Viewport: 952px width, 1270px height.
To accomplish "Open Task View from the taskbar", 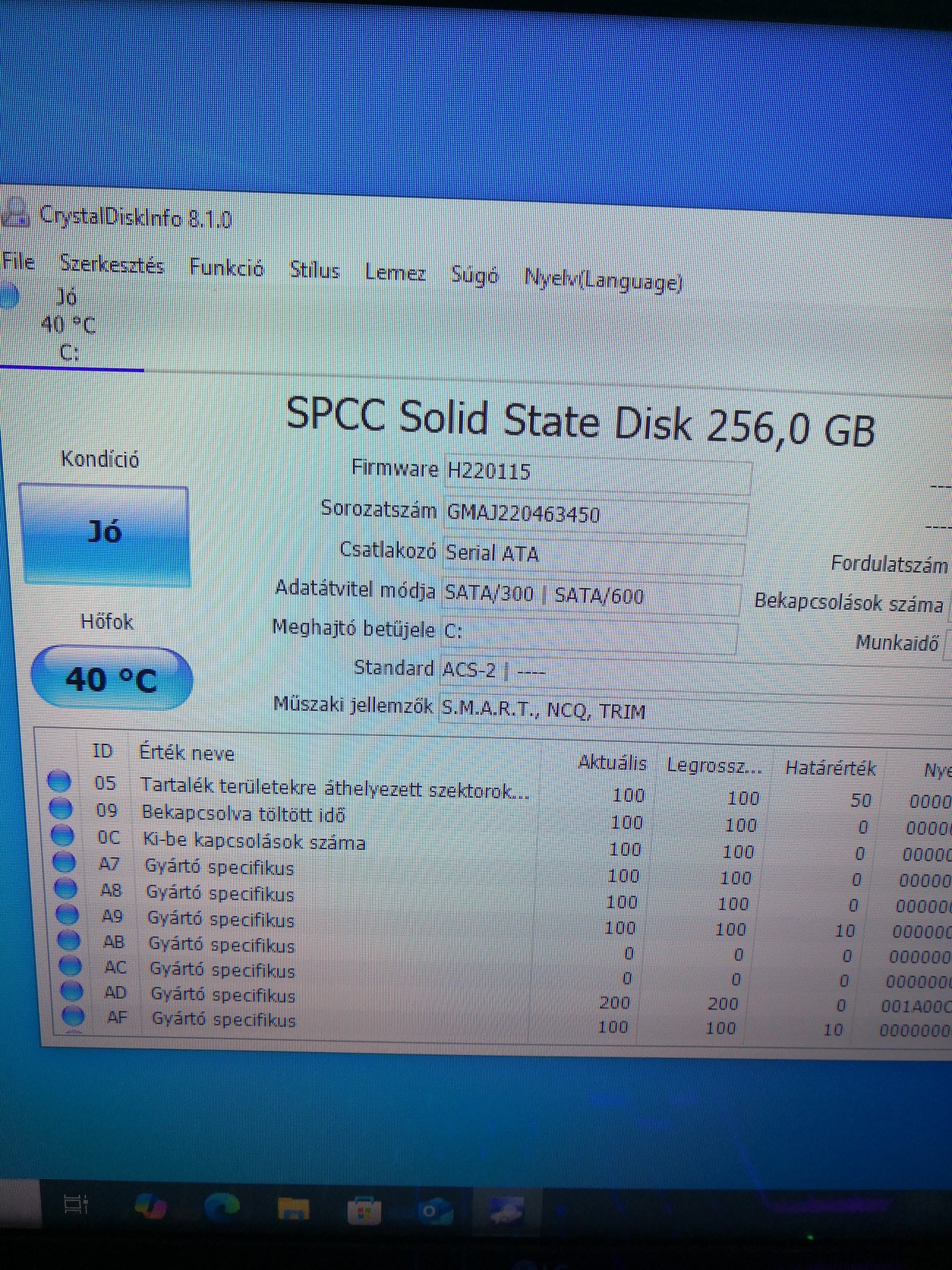I will point(77,1204).
